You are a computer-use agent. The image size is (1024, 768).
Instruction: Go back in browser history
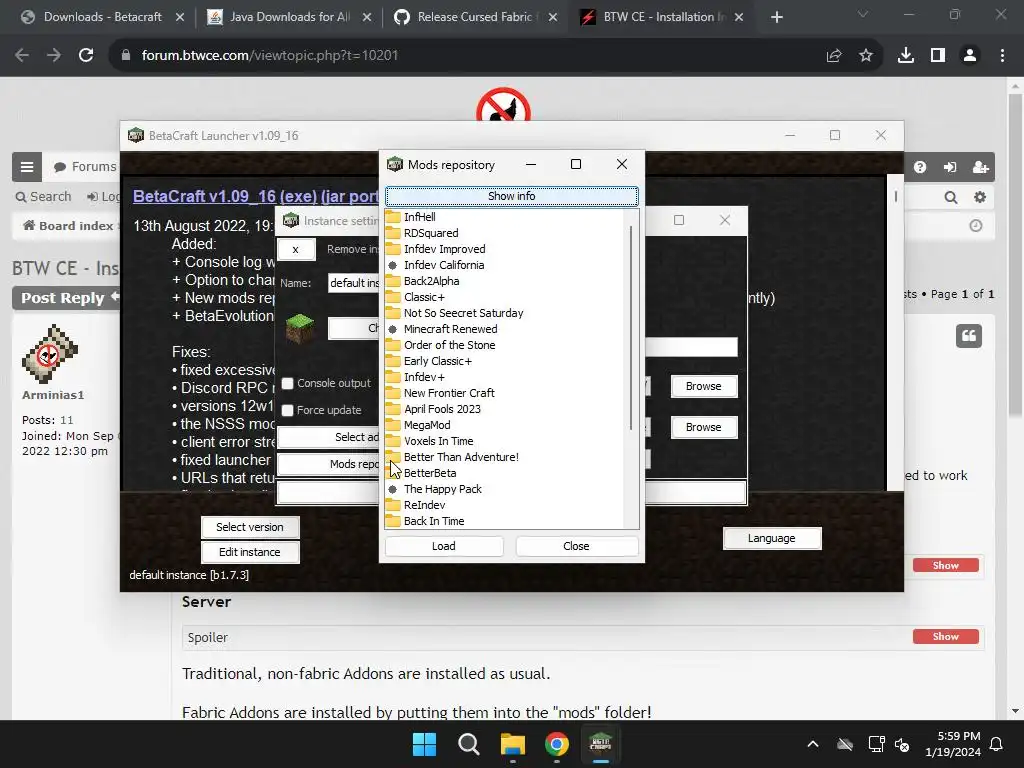tap(22, 56)
